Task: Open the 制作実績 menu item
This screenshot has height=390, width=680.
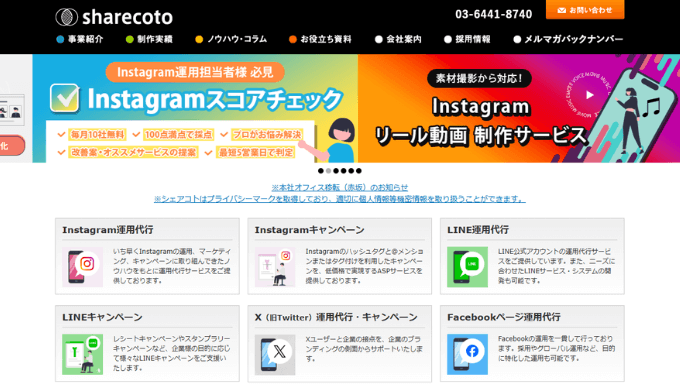Action: point(149,39)
